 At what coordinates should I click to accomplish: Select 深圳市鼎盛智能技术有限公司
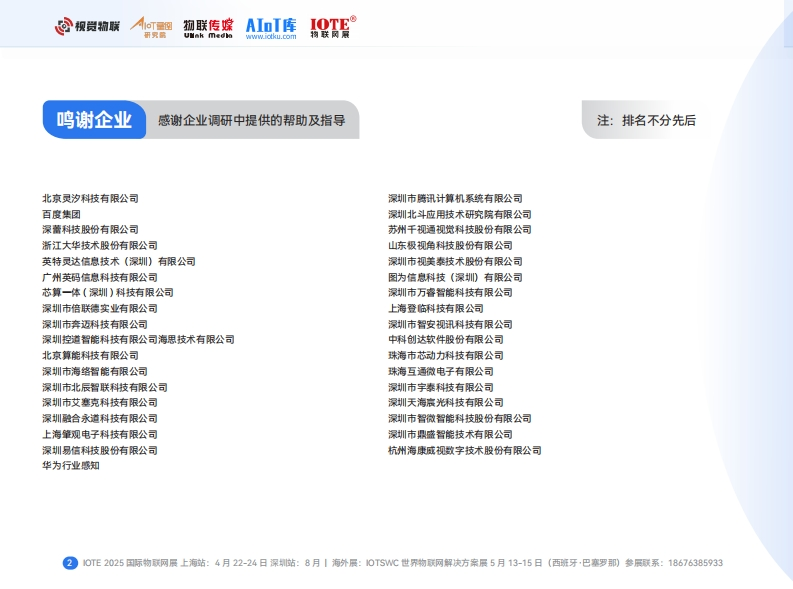click(450, 435)
